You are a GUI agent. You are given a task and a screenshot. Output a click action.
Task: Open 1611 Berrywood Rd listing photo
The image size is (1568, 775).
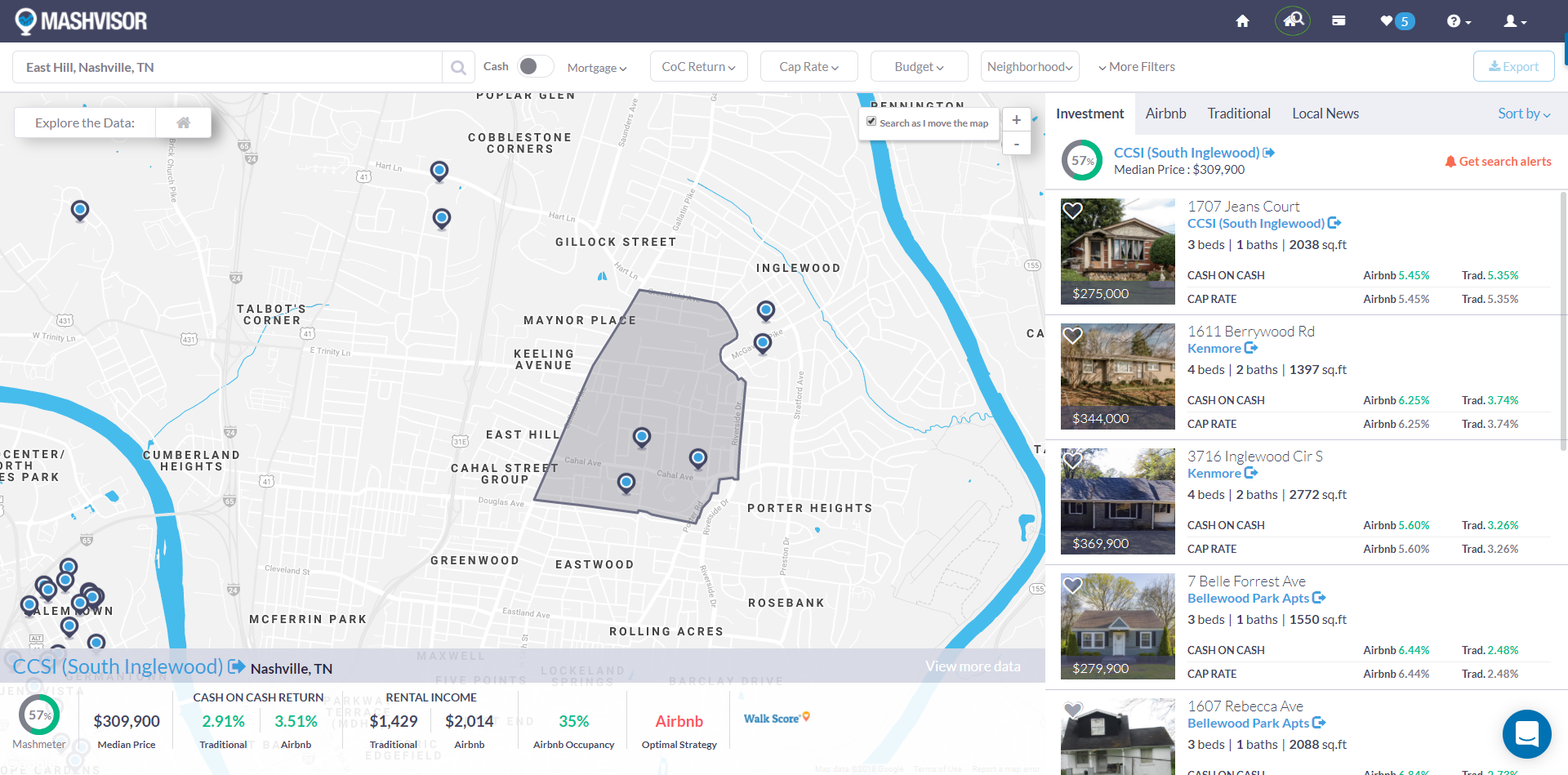(1117, 376)
